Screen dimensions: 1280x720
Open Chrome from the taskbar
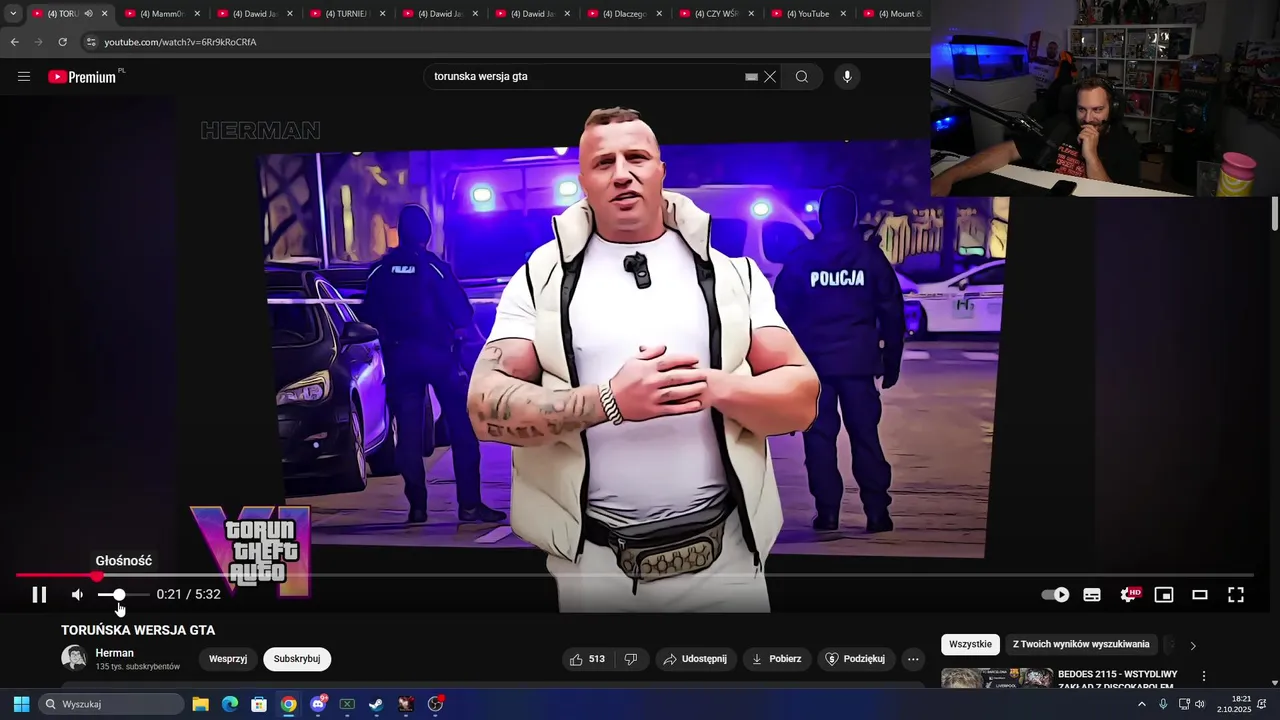(x=288, y=704)
